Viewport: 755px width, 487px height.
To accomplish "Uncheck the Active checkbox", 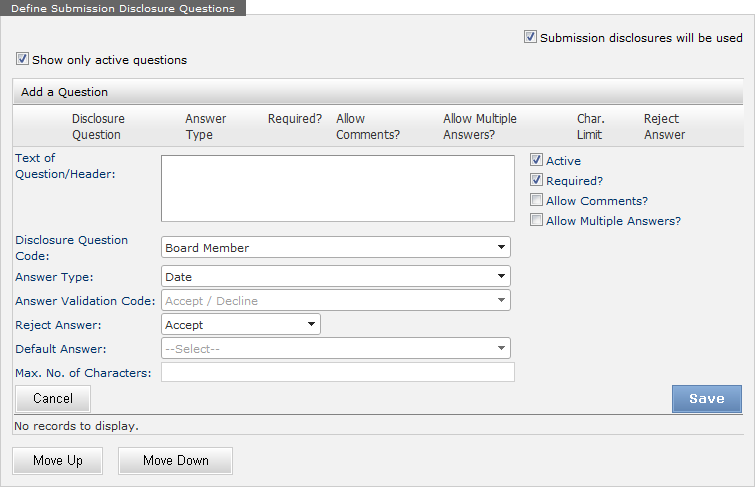I will click(537, 161).
